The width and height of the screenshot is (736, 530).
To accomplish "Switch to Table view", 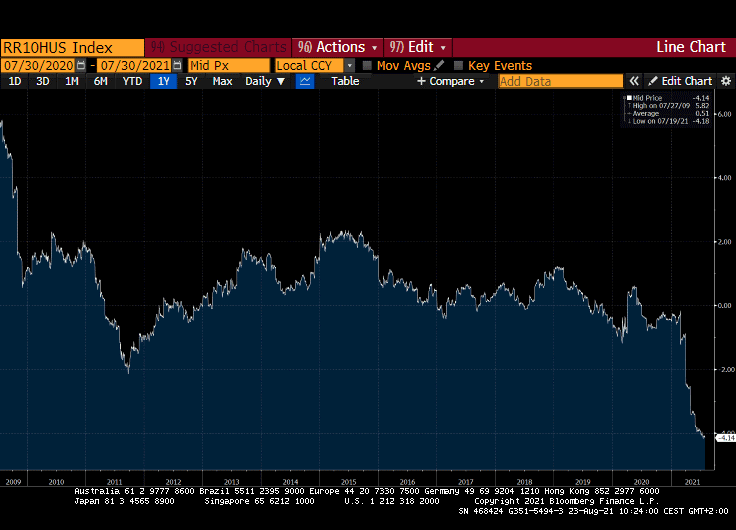I will pyautogui.click(x=345, y=81).
